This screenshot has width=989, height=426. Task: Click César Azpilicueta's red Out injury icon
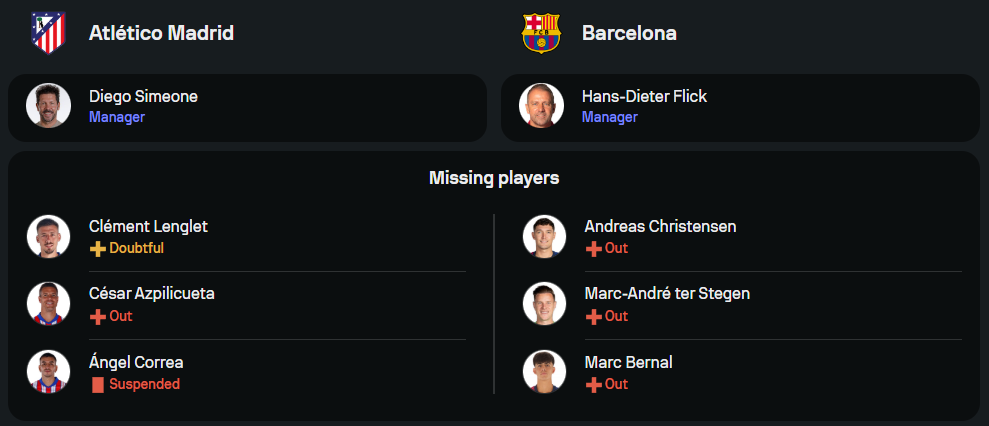[97, 316]
